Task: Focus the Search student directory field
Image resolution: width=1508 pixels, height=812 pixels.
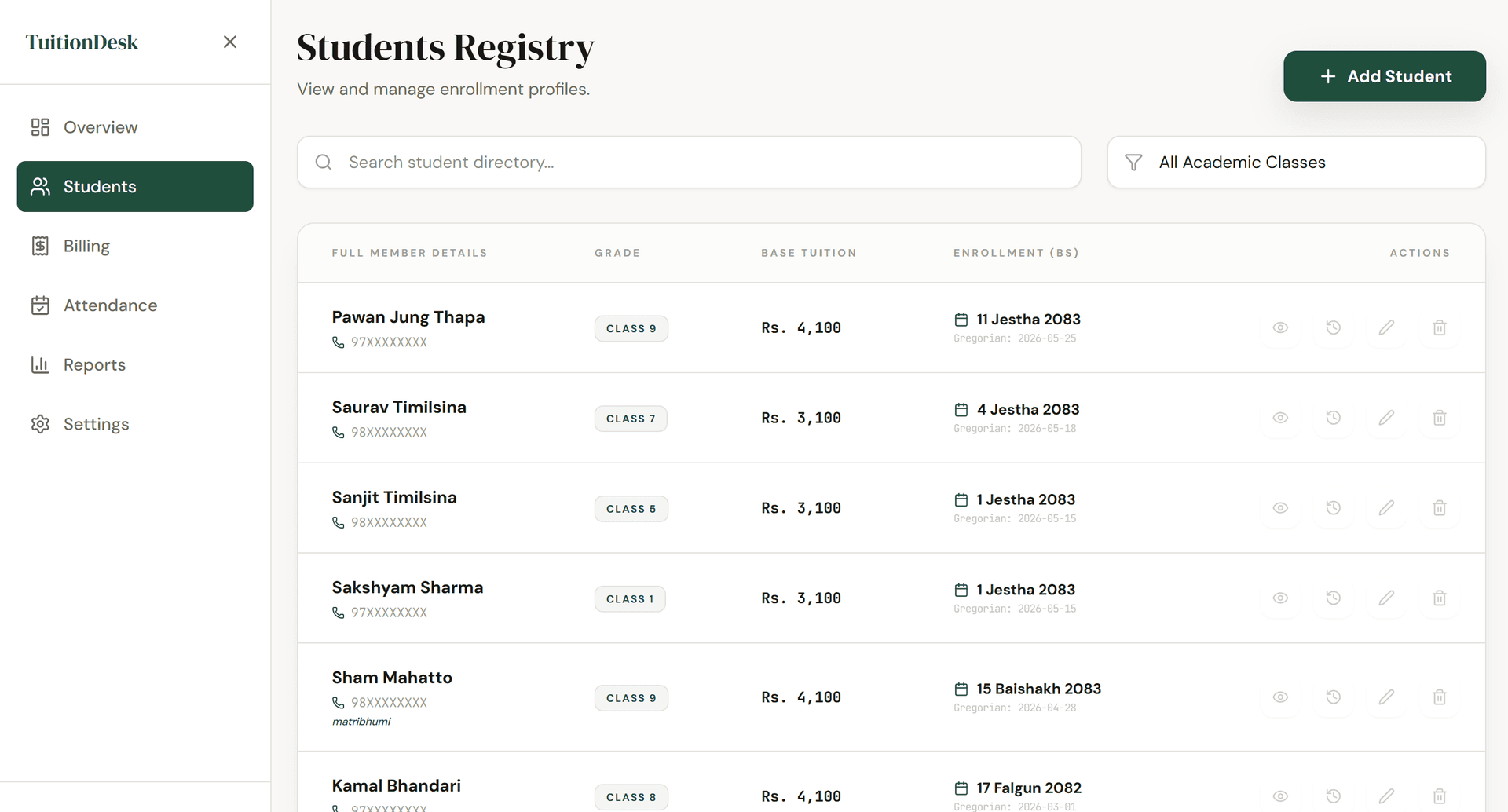Action: point(689,163)
